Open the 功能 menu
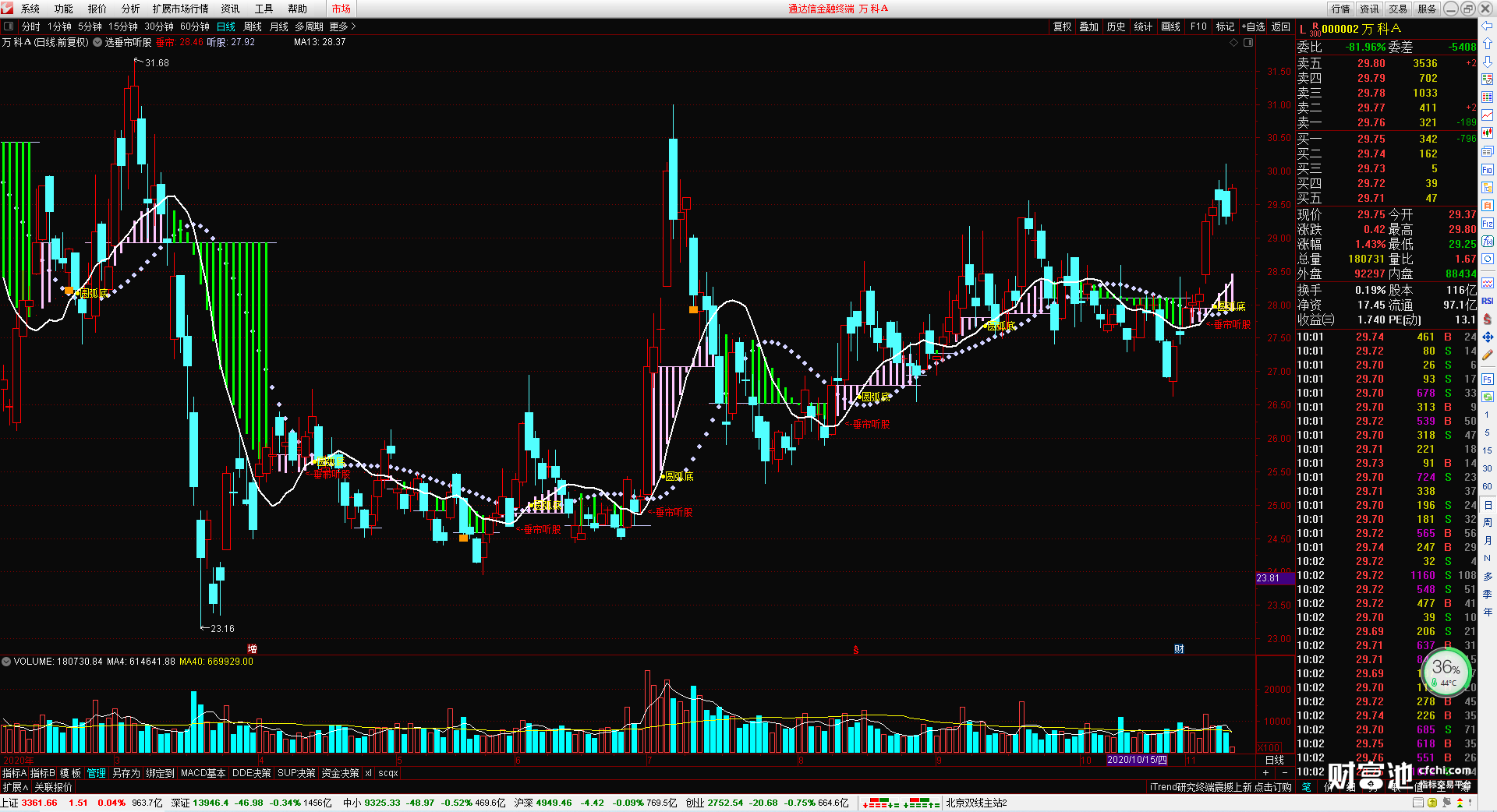The height and width of the screenshot is (812, 1497). click(x=64, y=9)
